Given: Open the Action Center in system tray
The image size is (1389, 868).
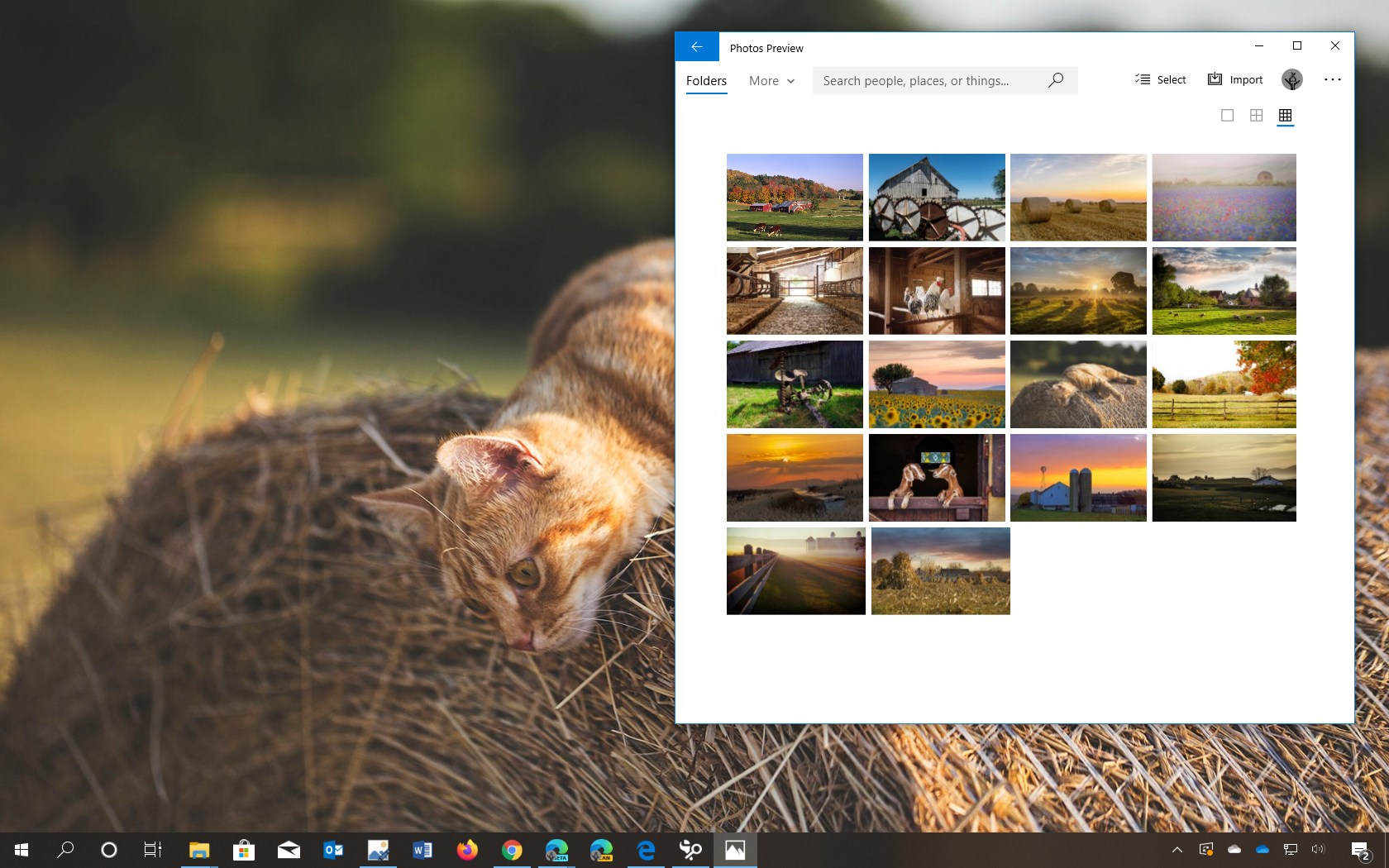Looking at the screenshot, I should 1361,850.
